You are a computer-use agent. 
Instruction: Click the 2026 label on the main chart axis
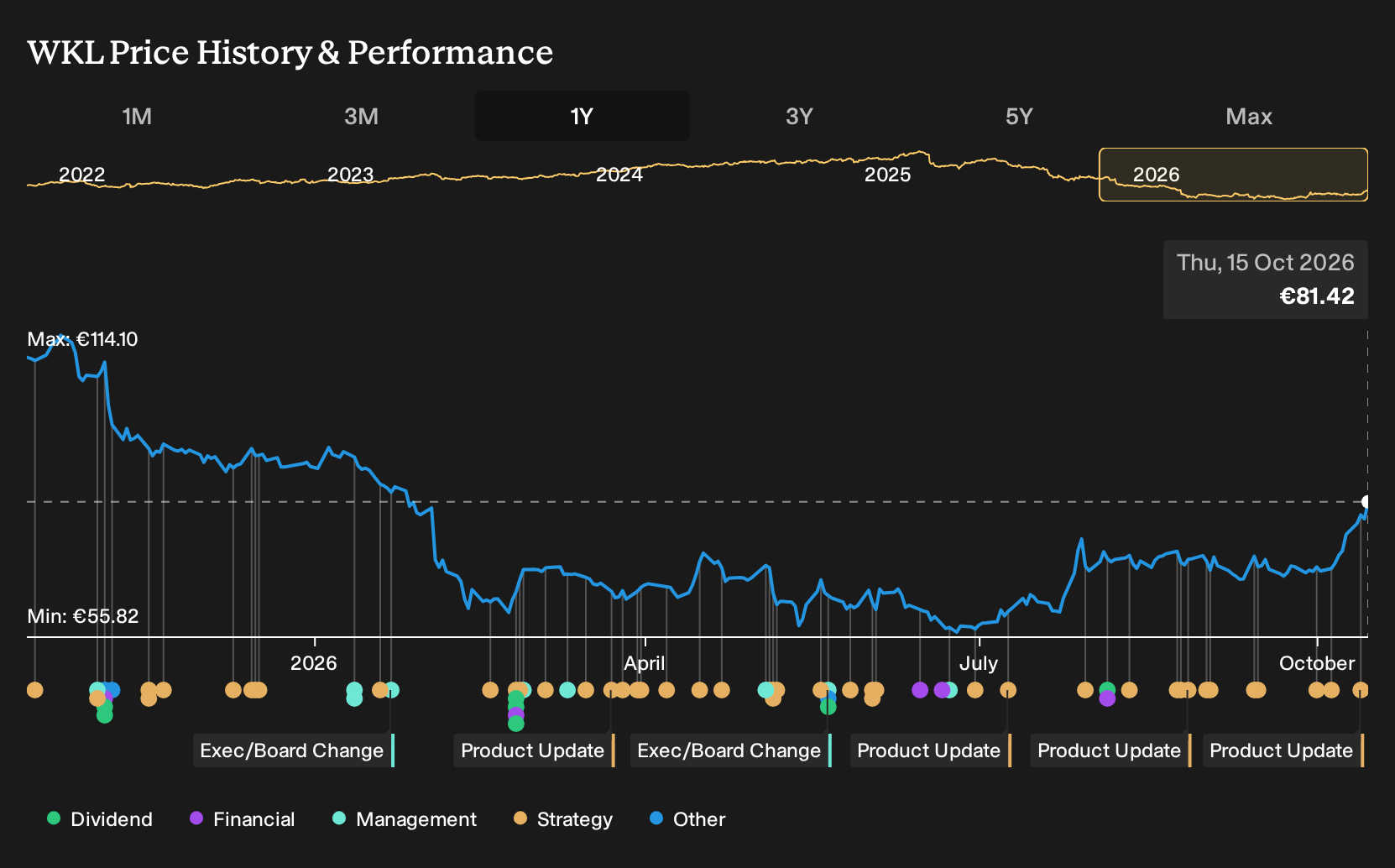tap(313, 663)
